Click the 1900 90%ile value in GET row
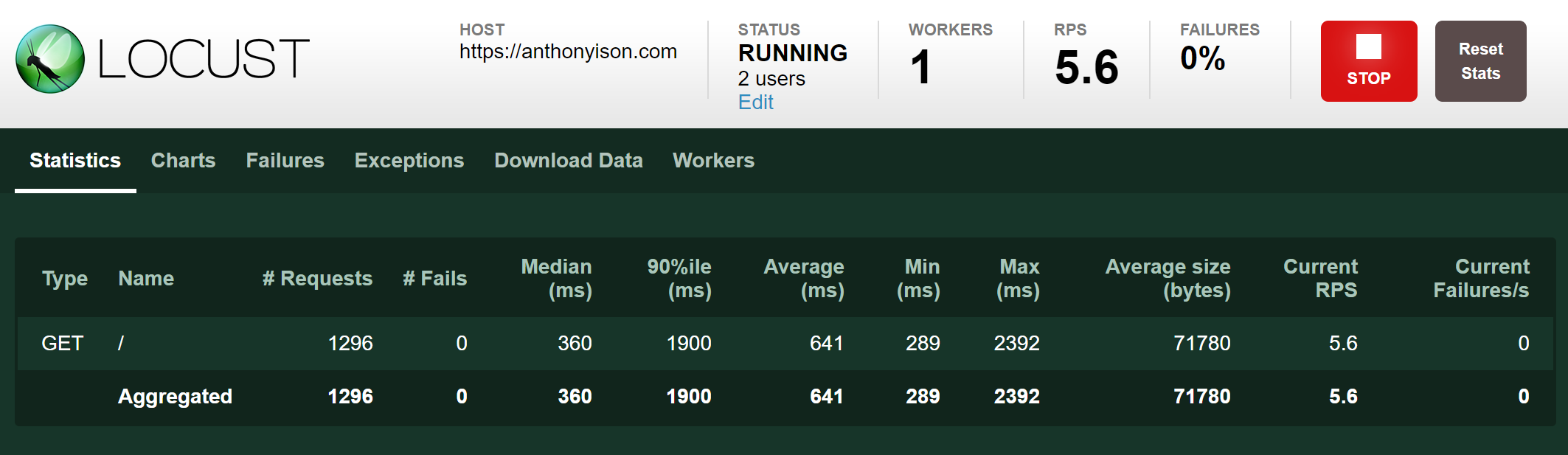This screenshot has width=1568, height=455. [689, 344]
